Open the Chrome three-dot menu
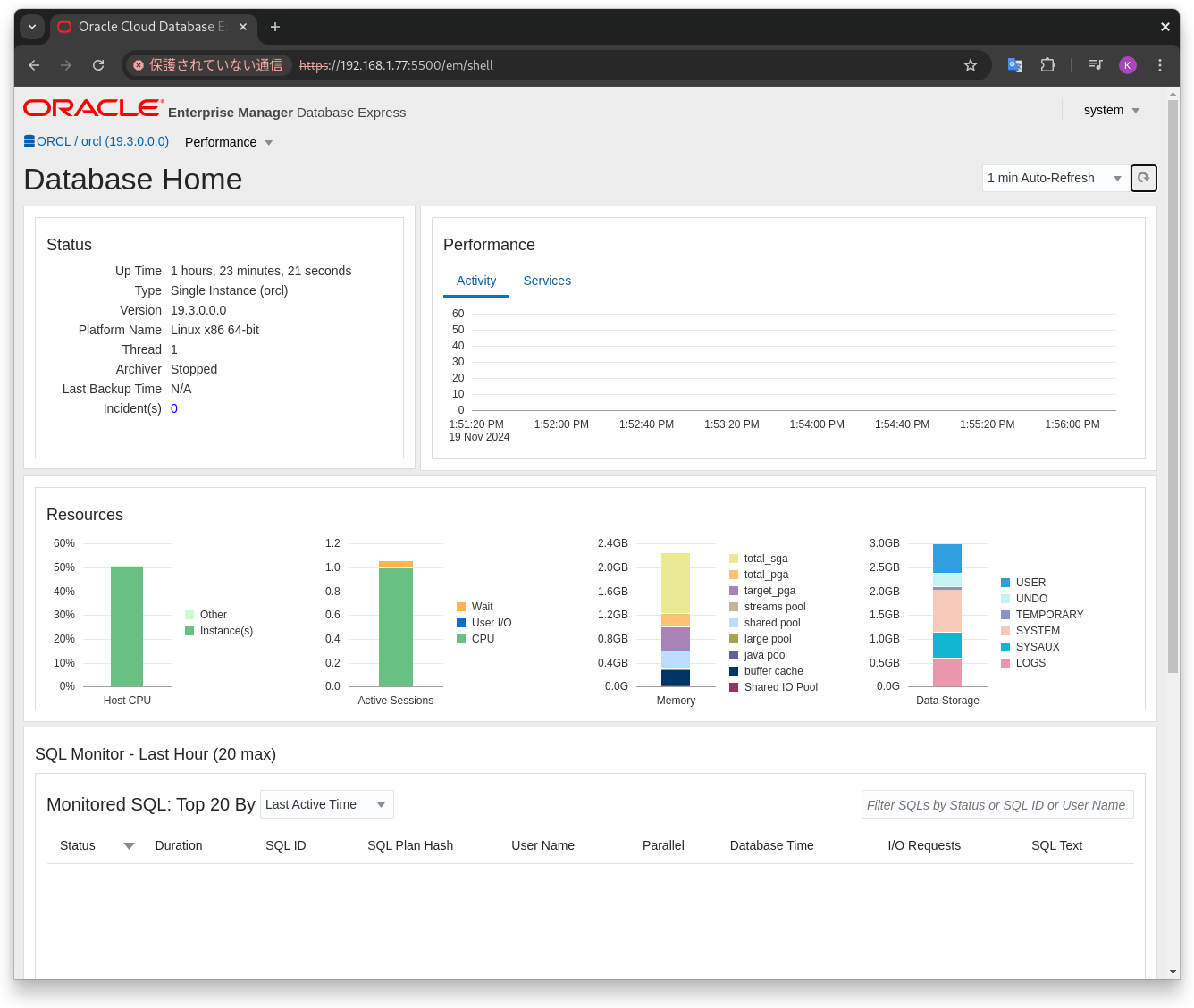This screenshot has width=1194, height=1008. 1160,65
